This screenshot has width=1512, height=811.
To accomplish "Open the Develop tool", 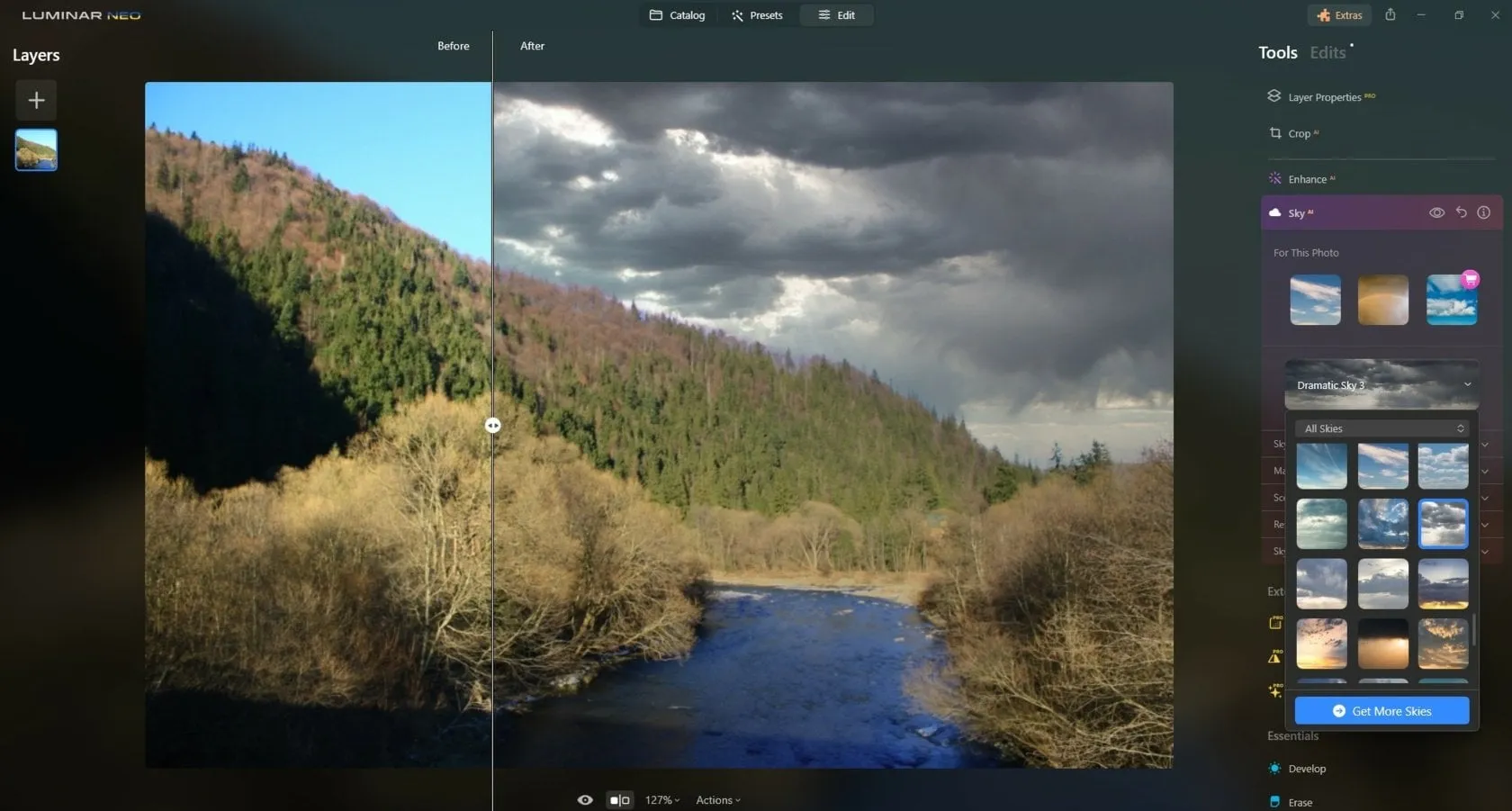I will [1306, 769].
